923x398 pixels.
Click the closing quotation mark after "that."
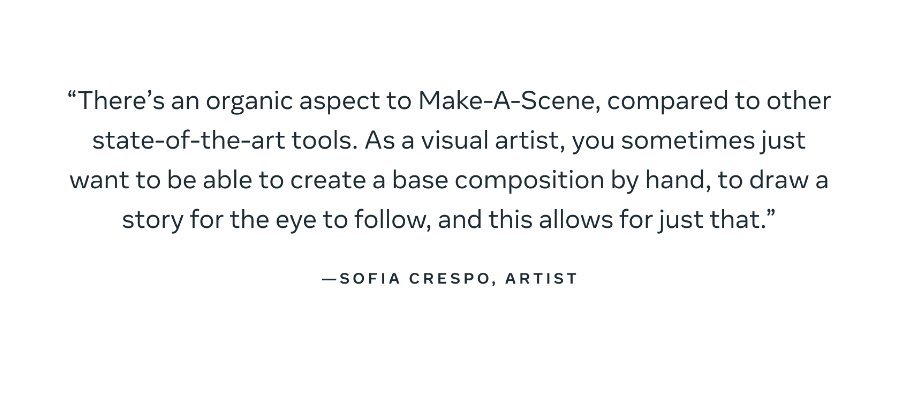pos(771,214)
